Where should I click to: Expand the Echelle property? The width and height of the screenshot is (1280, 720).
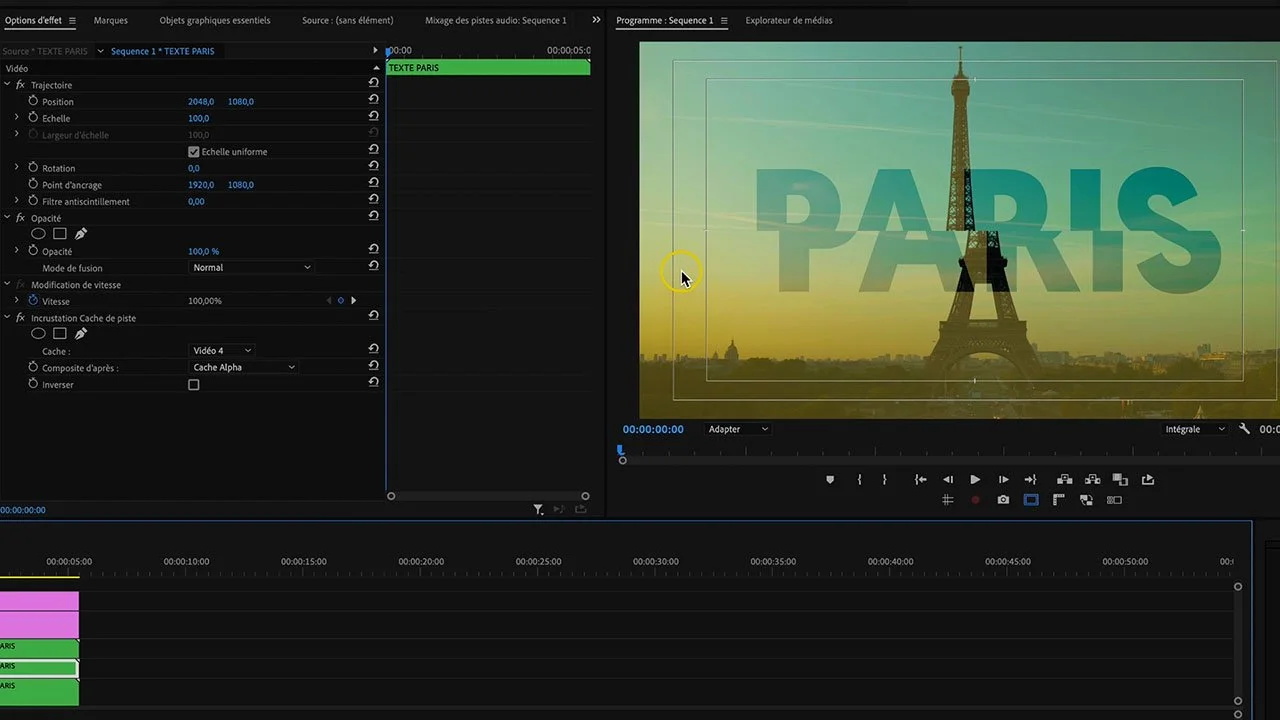pyautogui.click(x=16, y=118)
